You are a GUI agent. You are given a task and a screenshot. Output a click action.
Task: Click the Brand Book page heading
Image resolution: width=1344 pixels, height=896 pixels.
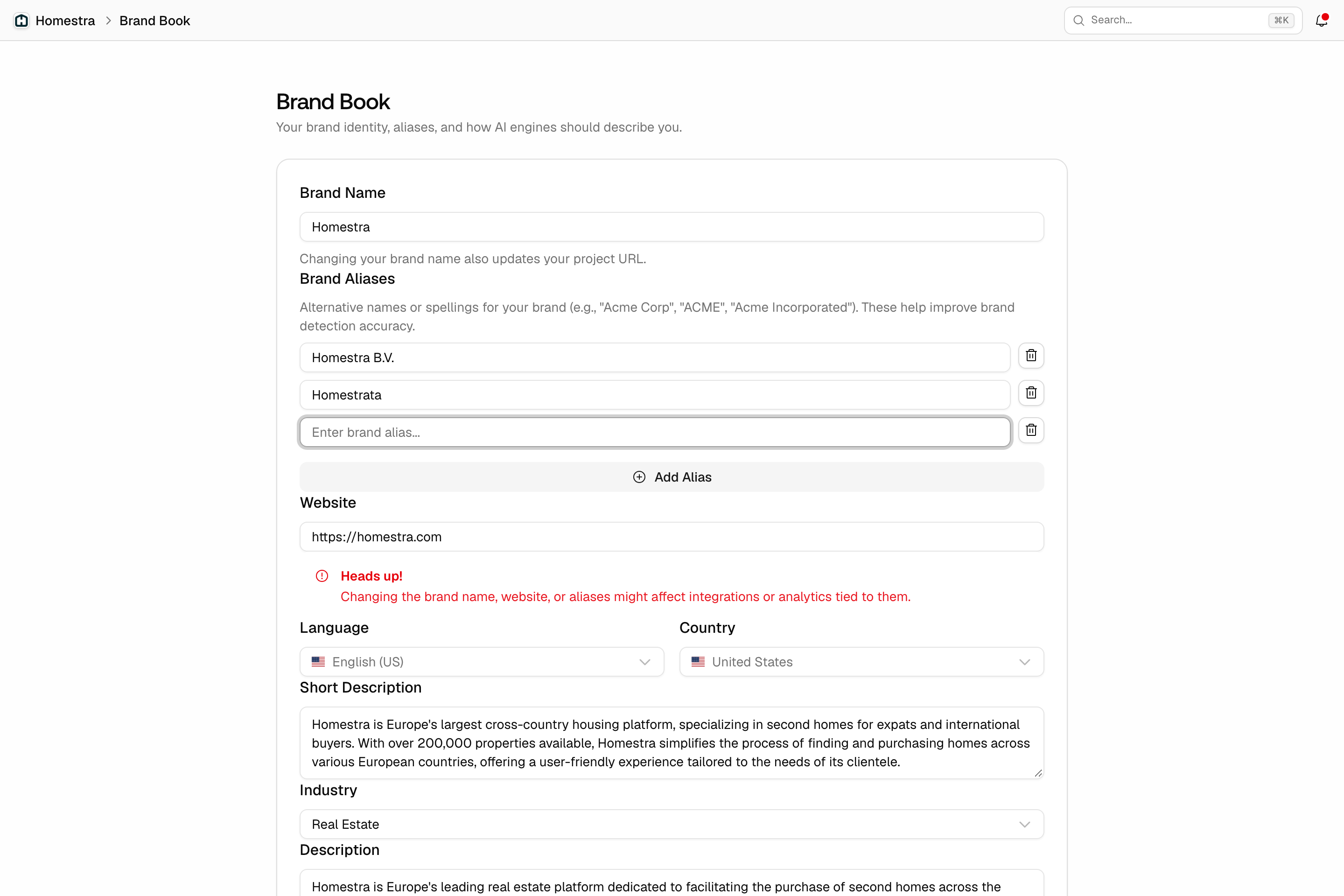[x=333, y=102]
